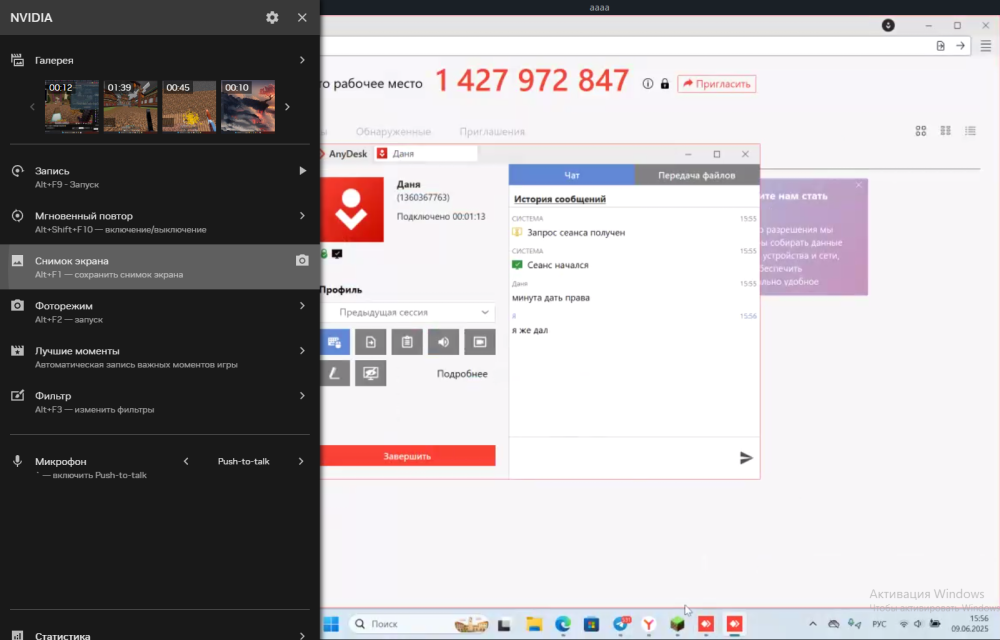This screenshot has height=640, width=1000.
Task: Switch to list view icon
Action: click(x=971, y=131)
